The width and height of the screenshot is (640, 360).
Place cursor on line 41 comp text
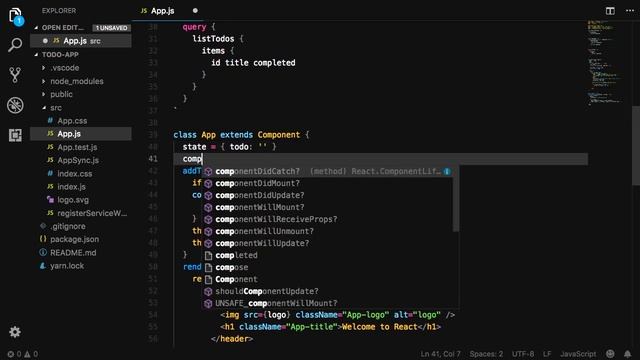pyautogui.click(x=192, y=159)
